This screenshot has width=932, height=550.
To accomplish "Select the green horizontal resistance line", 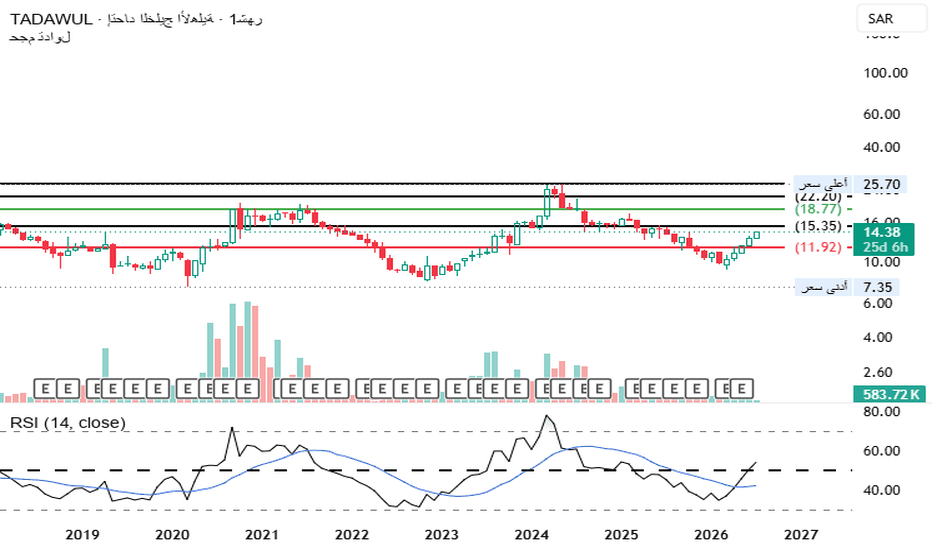I will (x=392, y=209).
